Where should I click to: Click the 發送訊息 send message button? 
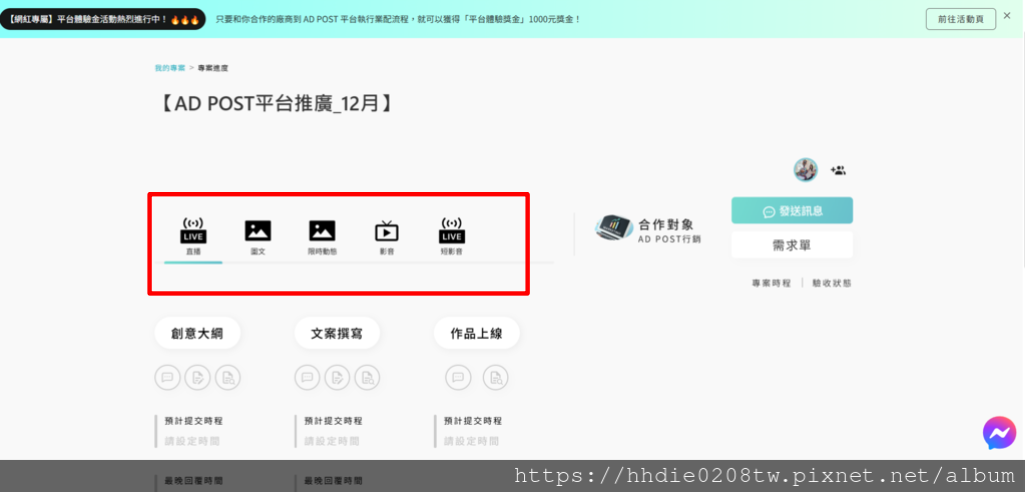coord(792,211)
